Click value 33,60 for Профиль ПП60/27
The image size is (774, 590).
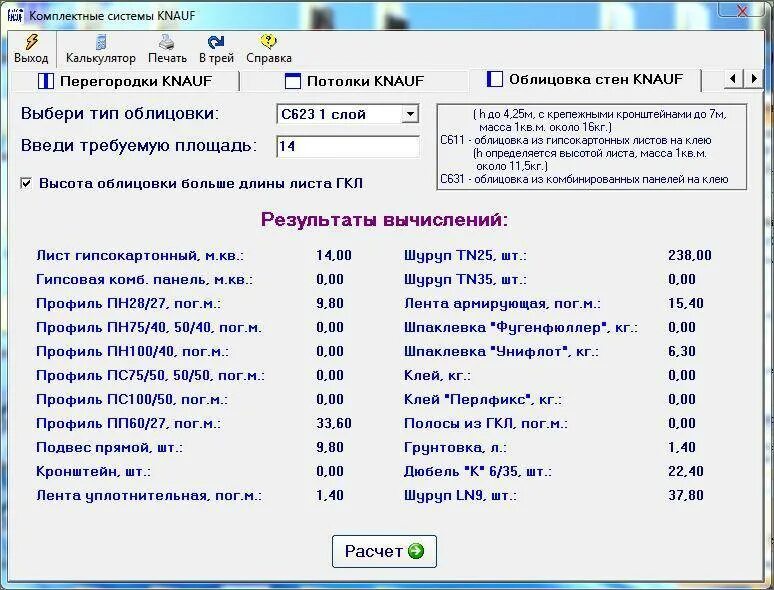(334, 423)
